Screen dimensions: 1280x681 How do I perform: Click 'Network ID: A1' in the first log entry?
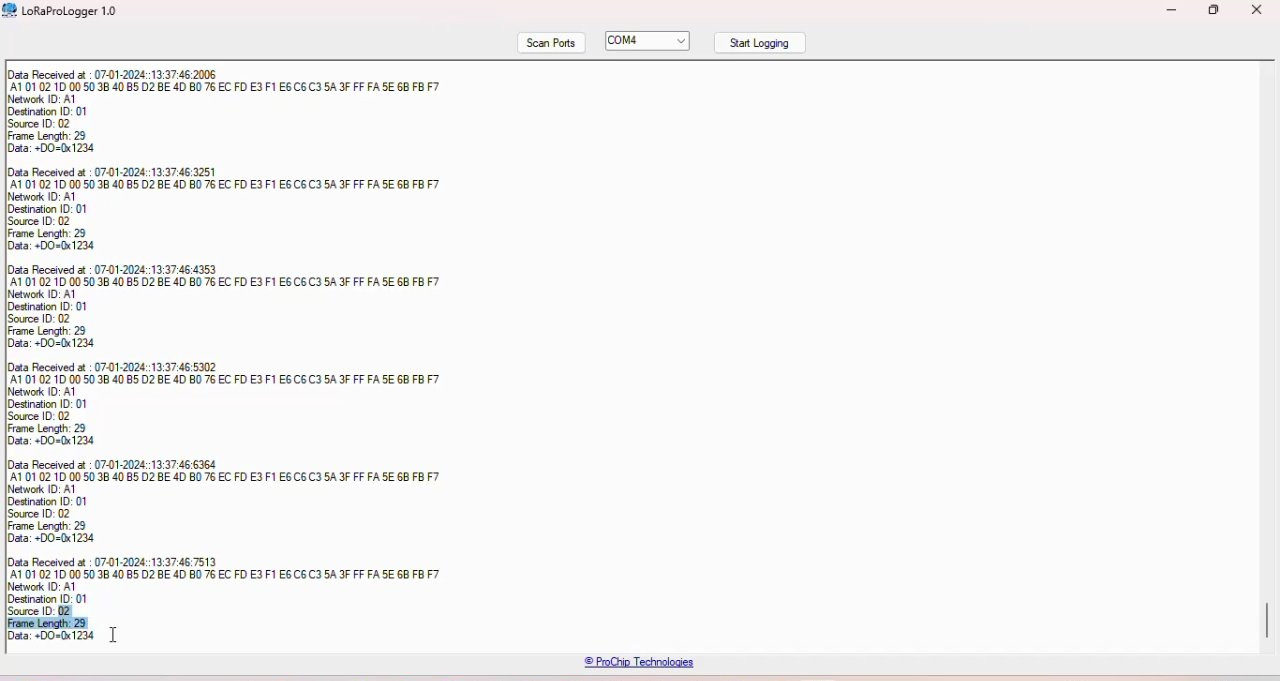click(42, 100)
